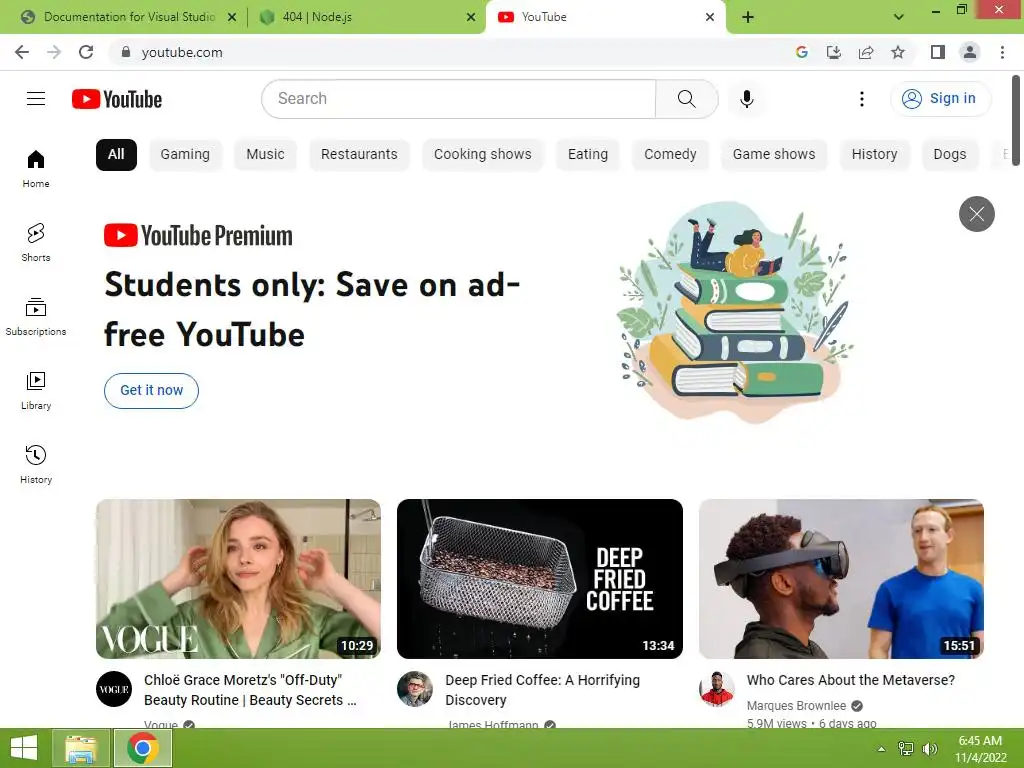
Task: Select the Cooking shows chip
Action: point(483,155)
